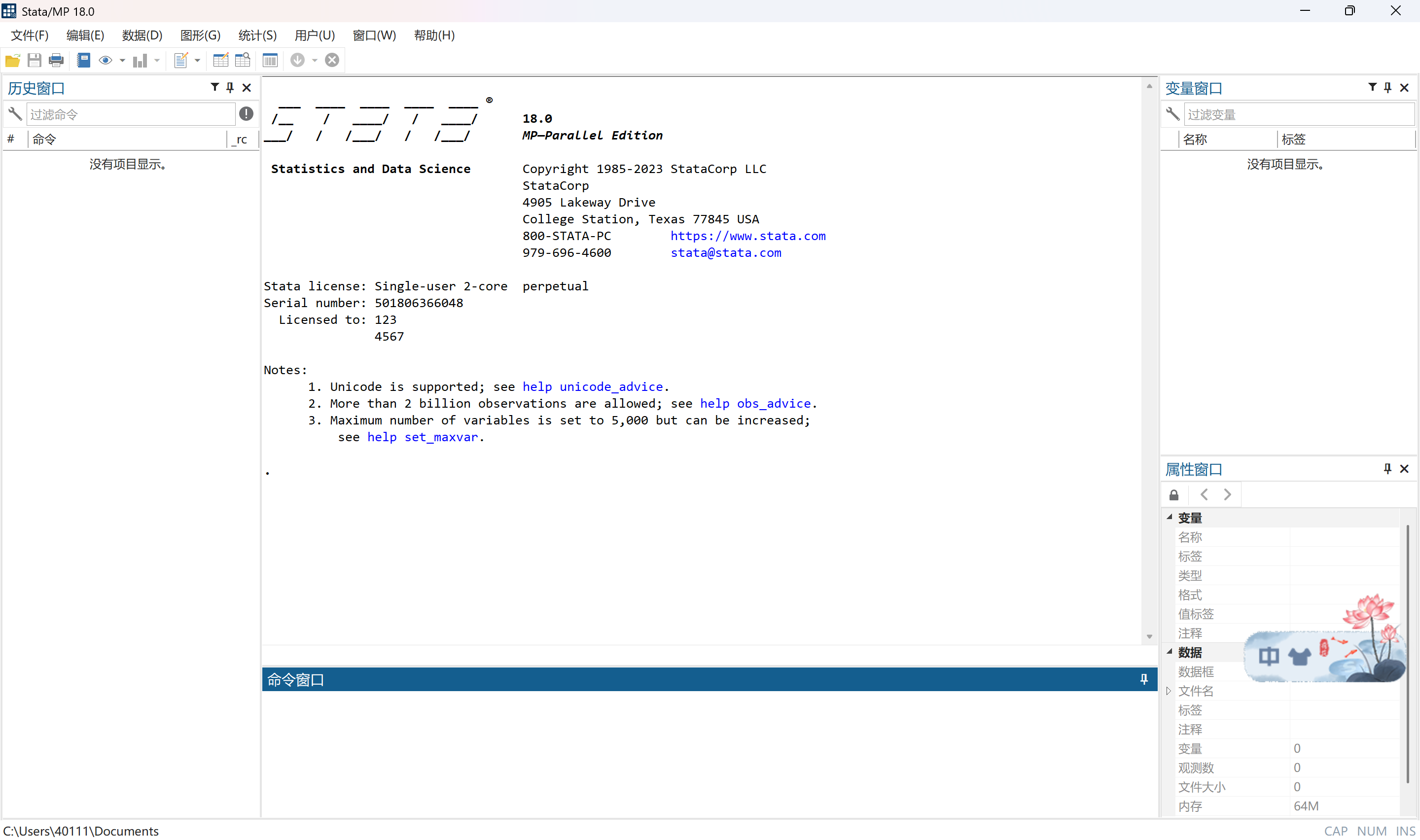
Task: Pin the Command window
Action: tap(1144, 679)
